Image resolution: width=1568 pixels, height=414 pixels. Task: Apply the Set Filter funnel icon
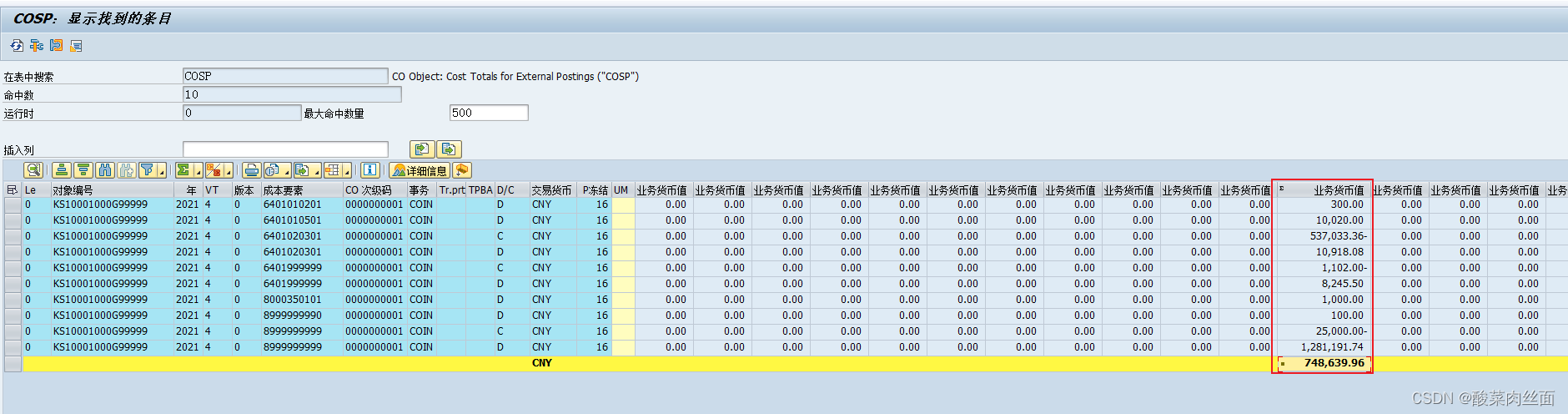coord(148,170)
